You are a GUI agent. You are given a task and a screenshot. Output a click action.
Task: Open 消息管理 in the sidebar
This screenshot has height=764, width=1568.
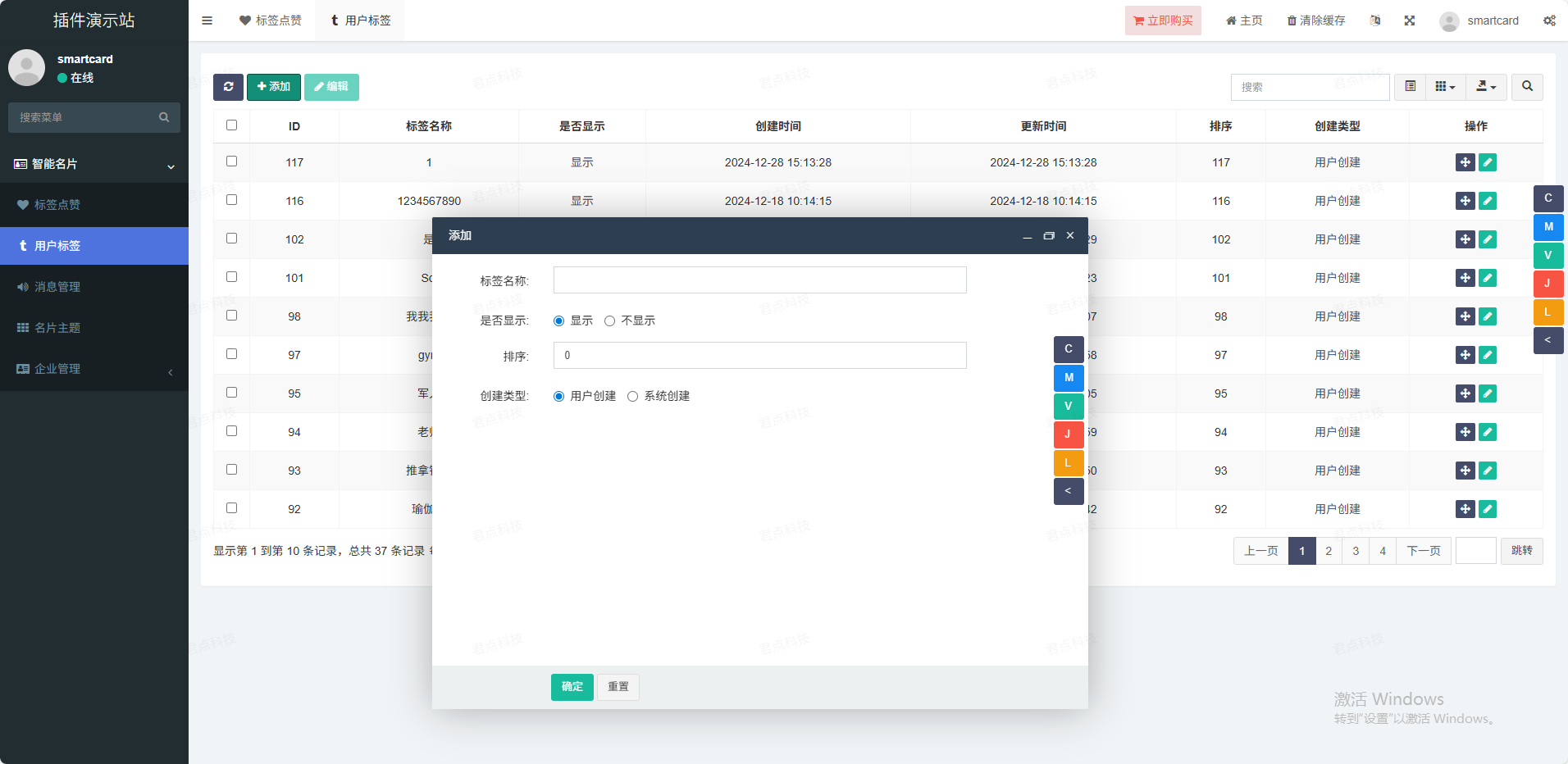click(x=57, y=287)
